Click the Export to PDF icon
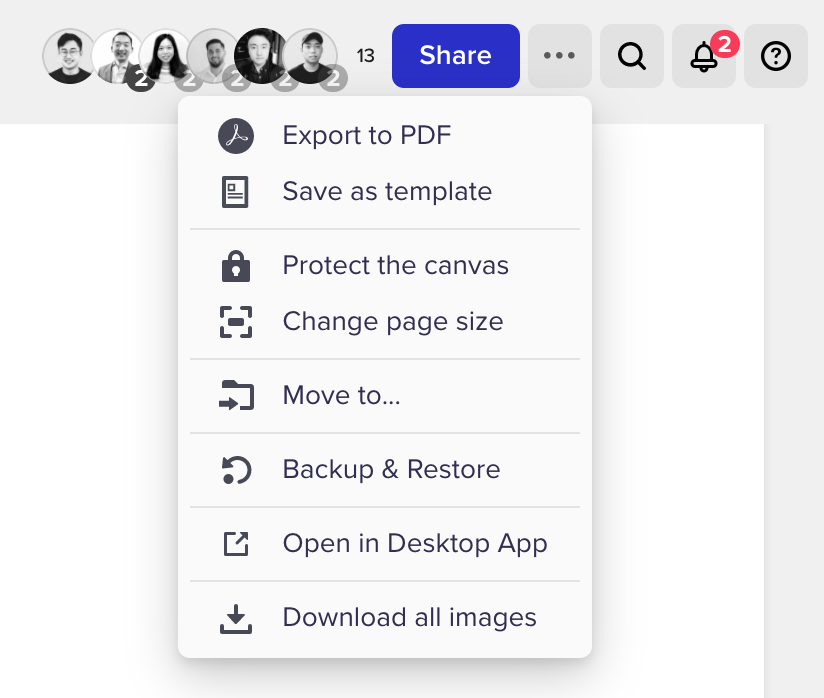 [236, 135]
